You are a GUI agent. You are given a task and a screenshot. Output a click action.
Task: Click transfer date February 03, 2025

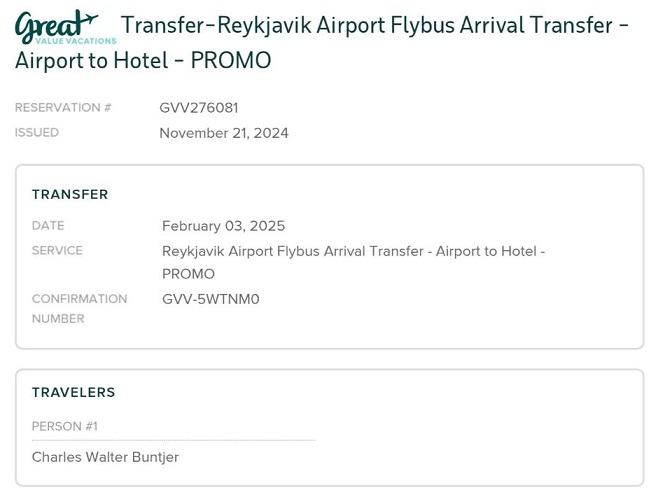(x=224, y=226)
